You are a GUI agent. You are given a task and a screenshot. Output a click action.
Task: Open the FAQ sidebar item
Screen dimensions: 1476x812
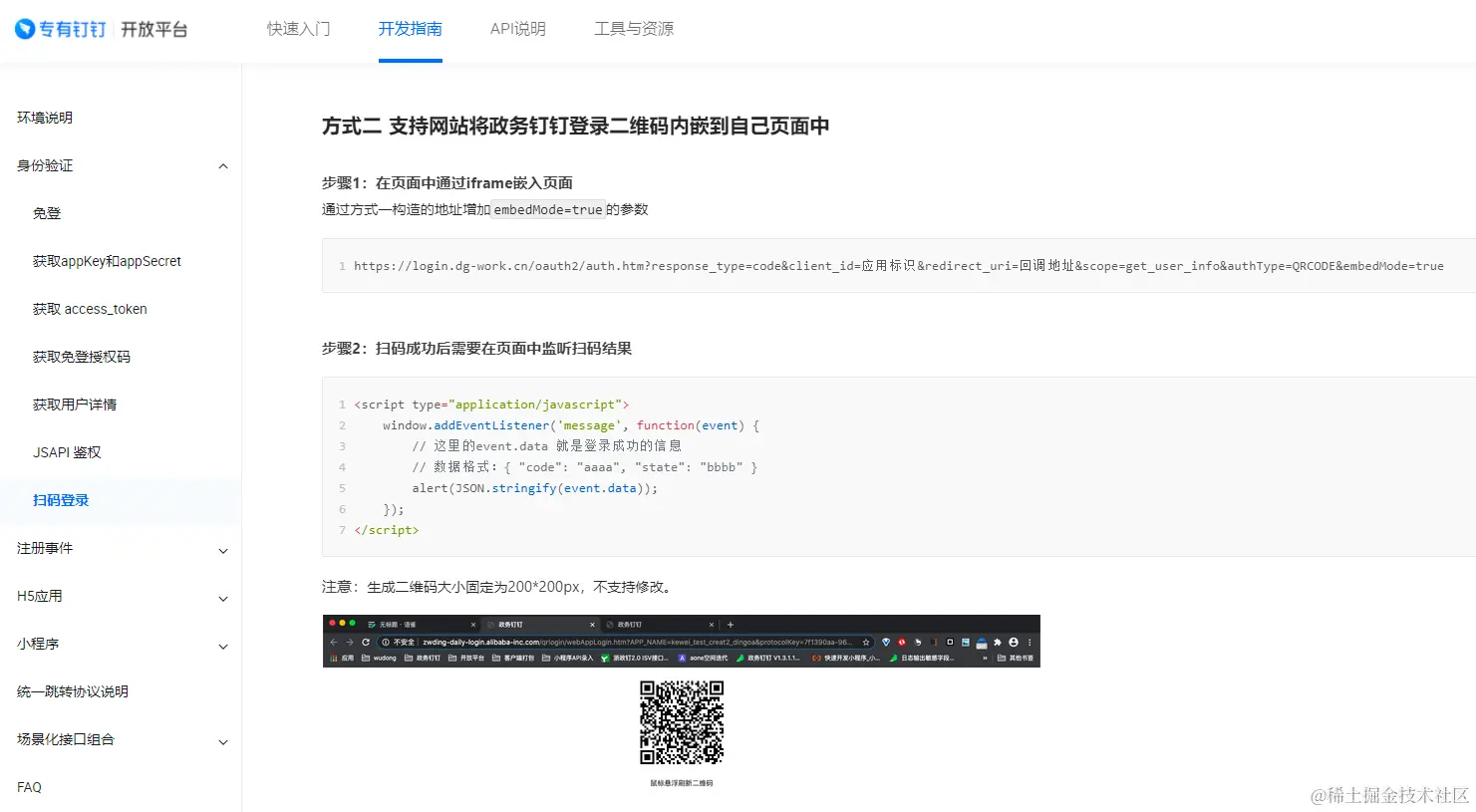[x=30, y=787]
